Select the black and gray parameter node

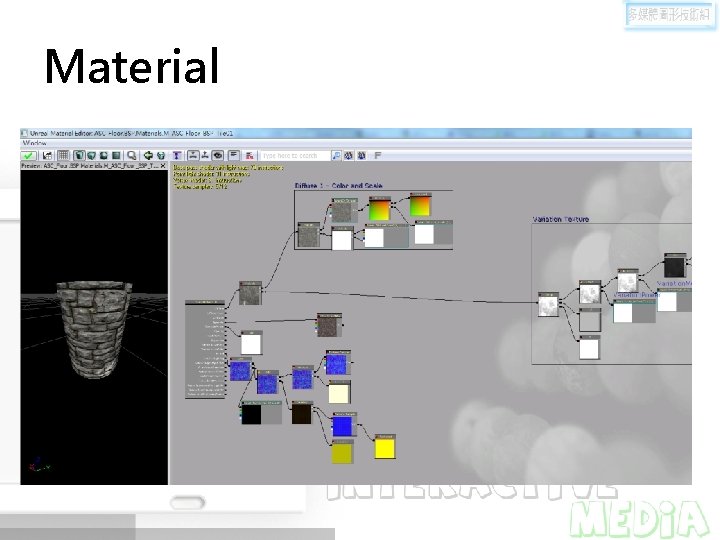pyautogui.click(x=261, y=413)
